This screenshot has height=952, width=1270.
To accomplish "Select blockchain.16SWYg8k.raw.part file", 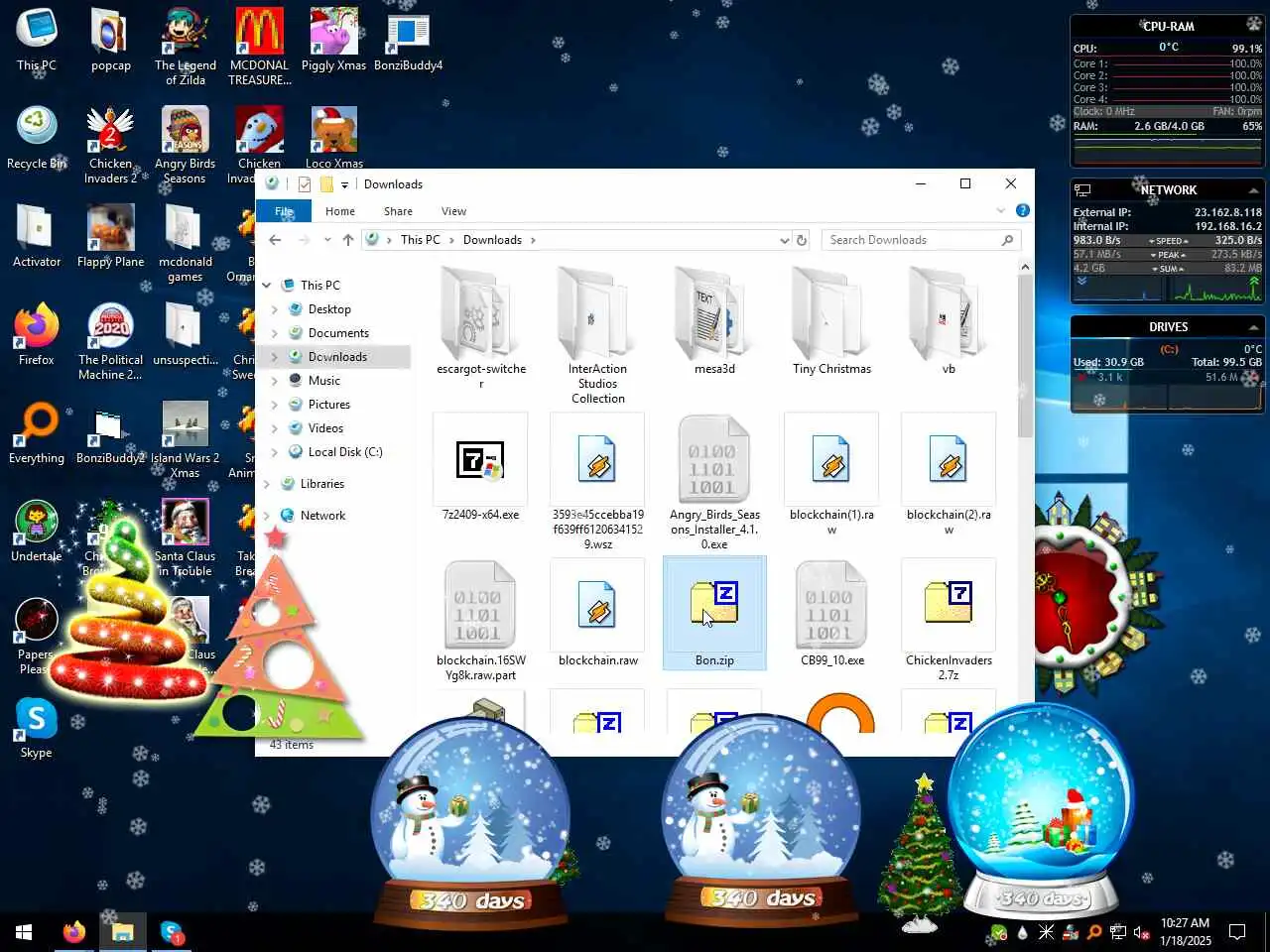I will [x=480, y=620].
